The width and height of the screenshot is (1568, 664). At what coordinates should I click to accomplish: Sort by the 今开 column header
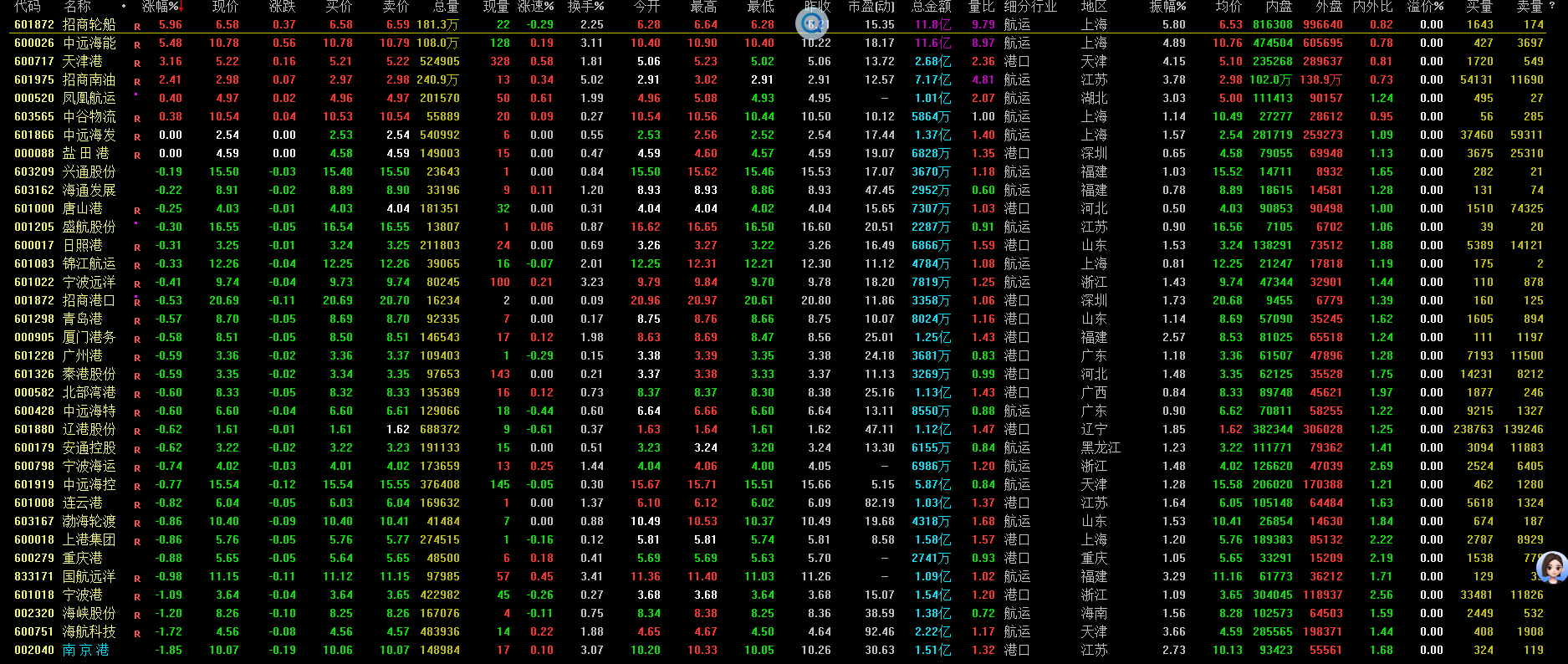pos(646,7)
